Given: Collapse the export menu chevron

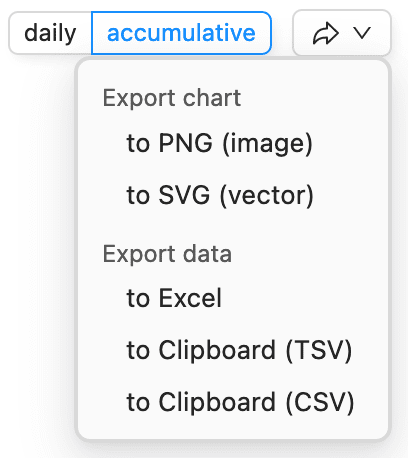Looking at the screenshot, I should point(362,33).
